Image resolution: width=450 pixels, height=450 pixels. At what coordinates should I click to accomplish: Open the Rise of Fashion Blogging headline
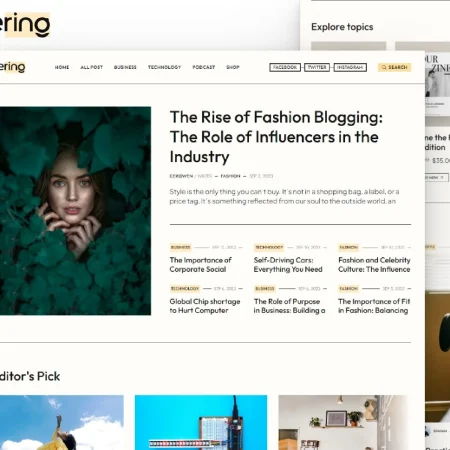point(276,137)
